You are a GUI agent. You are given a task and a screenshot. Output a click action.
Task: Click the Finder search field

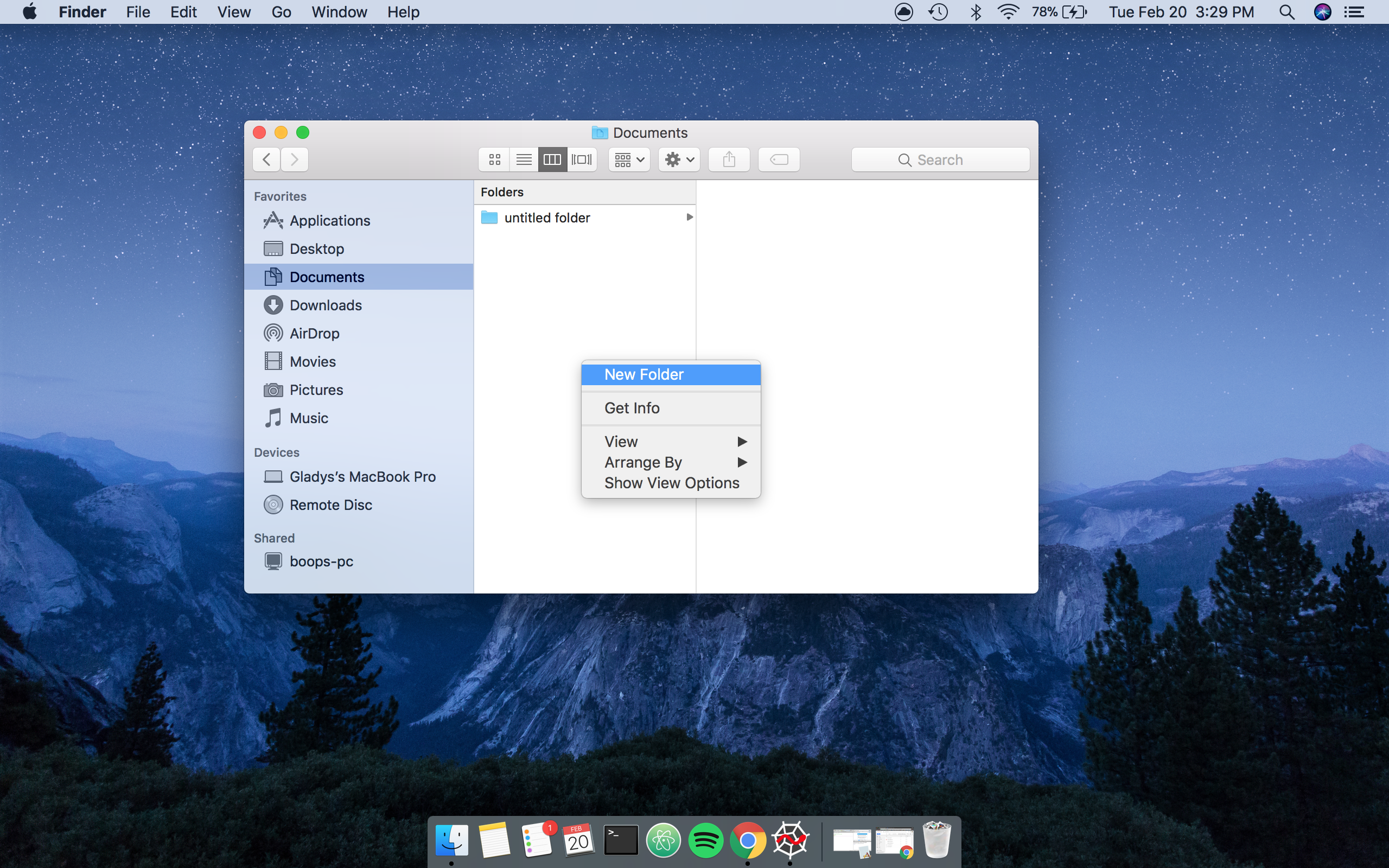pyautogui.click(x=940, y=159)
